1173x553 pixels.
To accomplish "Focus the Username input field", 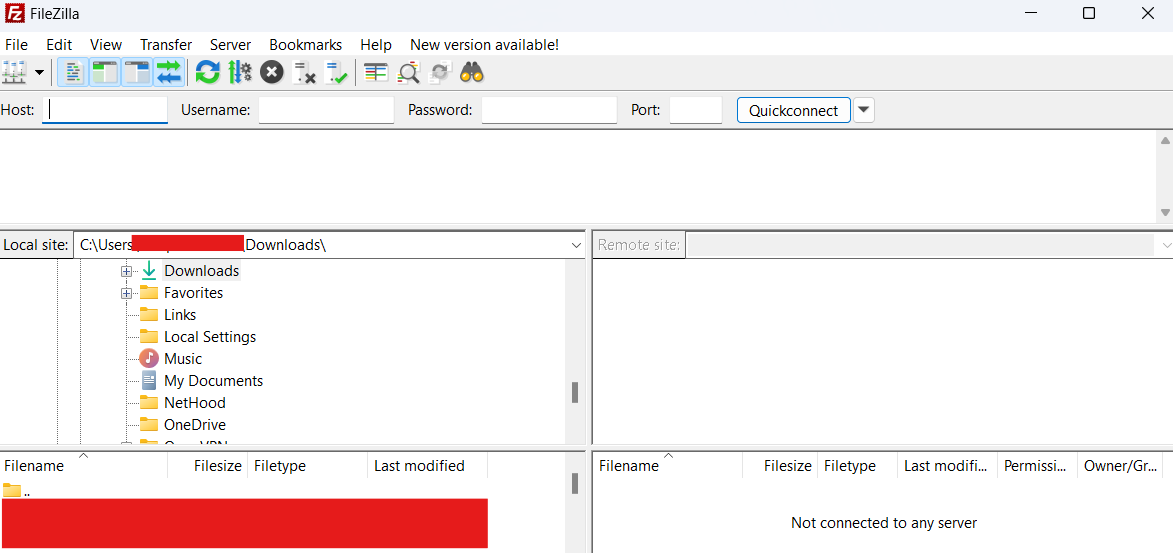I will tap(326, 110).
